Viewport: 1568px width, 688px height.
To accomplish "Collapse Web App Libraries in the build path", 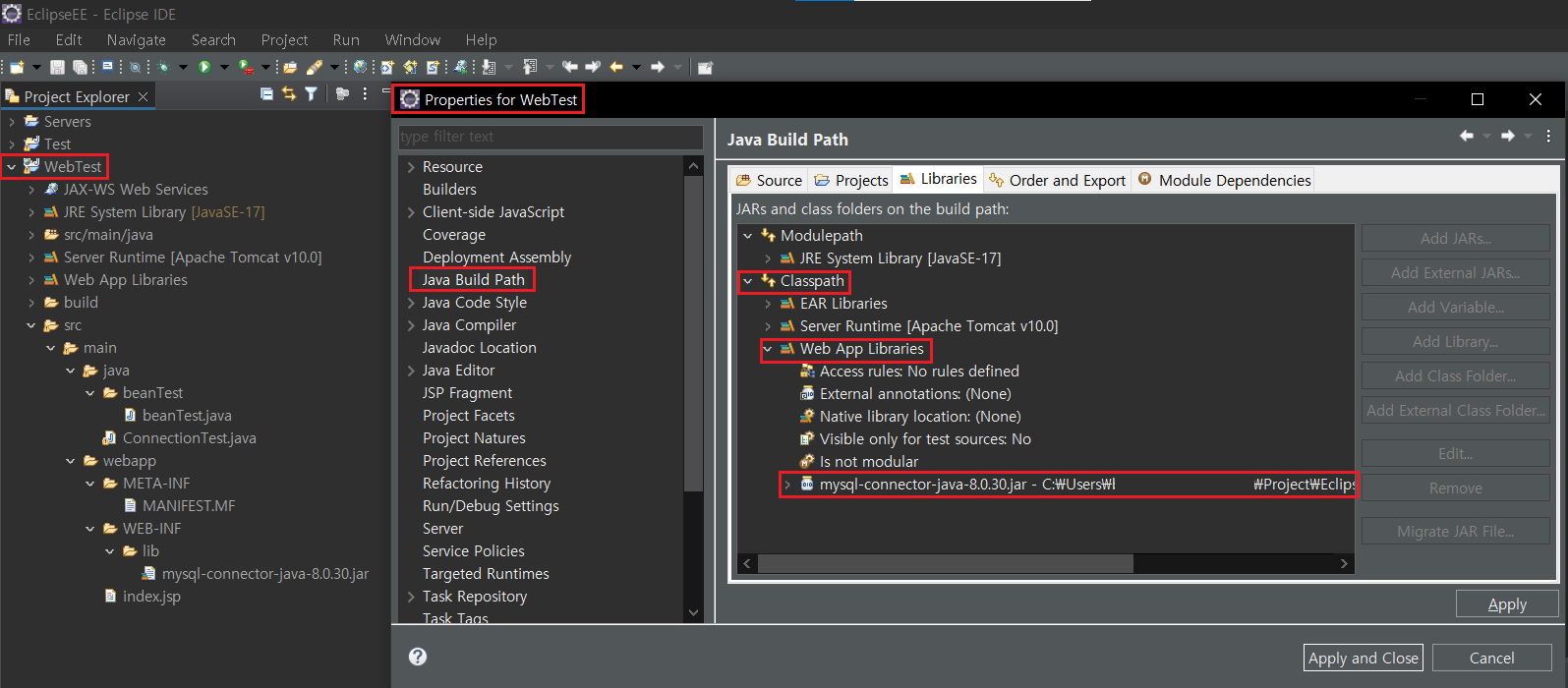I will (x=768, y=349).
